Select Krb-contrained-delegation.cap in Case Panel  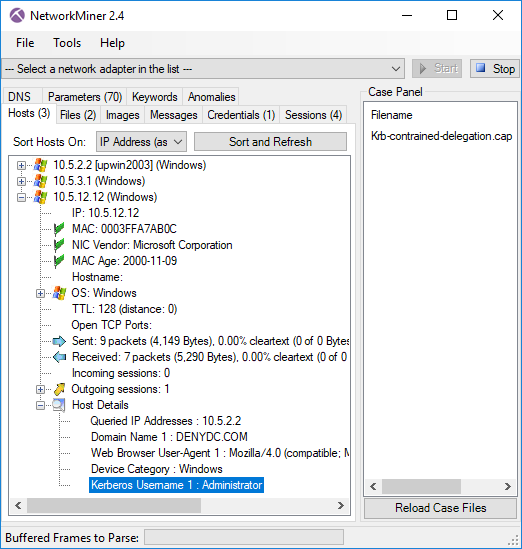click(441, 136)
